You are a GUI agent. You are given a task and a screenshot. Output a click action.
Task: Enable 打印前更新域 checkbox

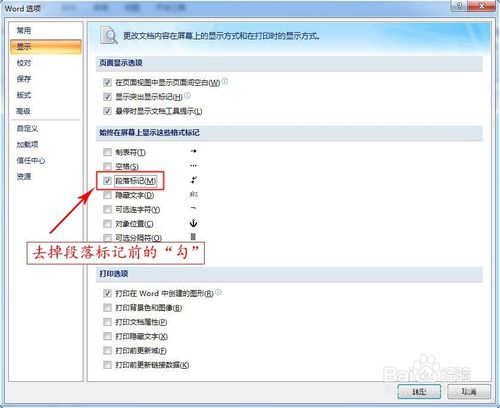[107, 351]
